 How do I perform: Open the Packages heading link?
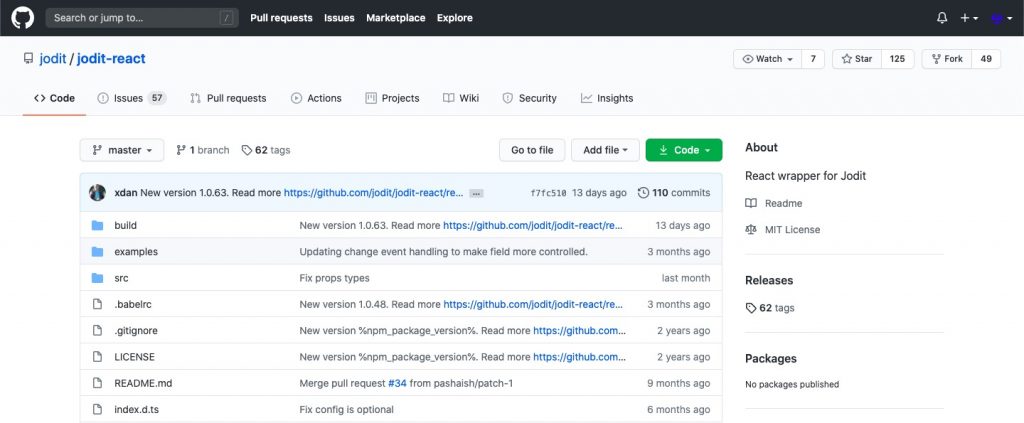pos(771,359)
